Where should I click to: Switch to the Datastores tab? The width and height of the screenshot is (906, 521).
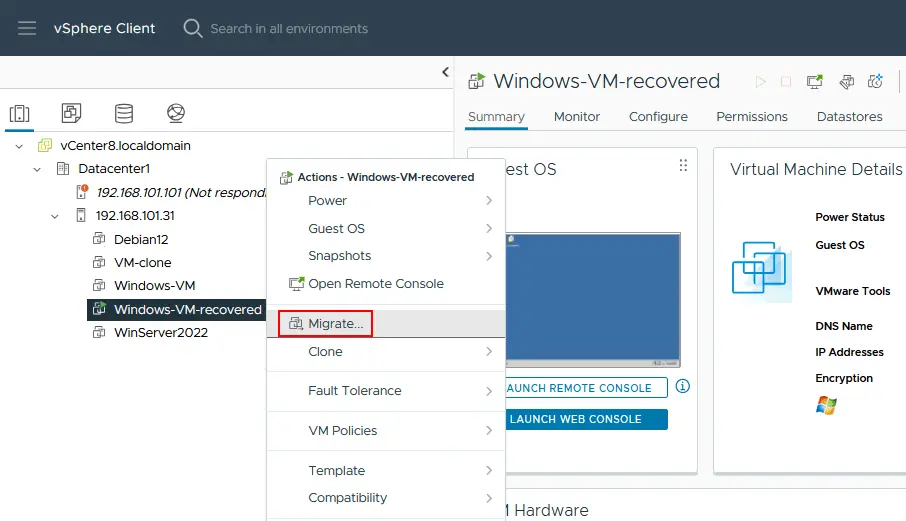point(849,117)
